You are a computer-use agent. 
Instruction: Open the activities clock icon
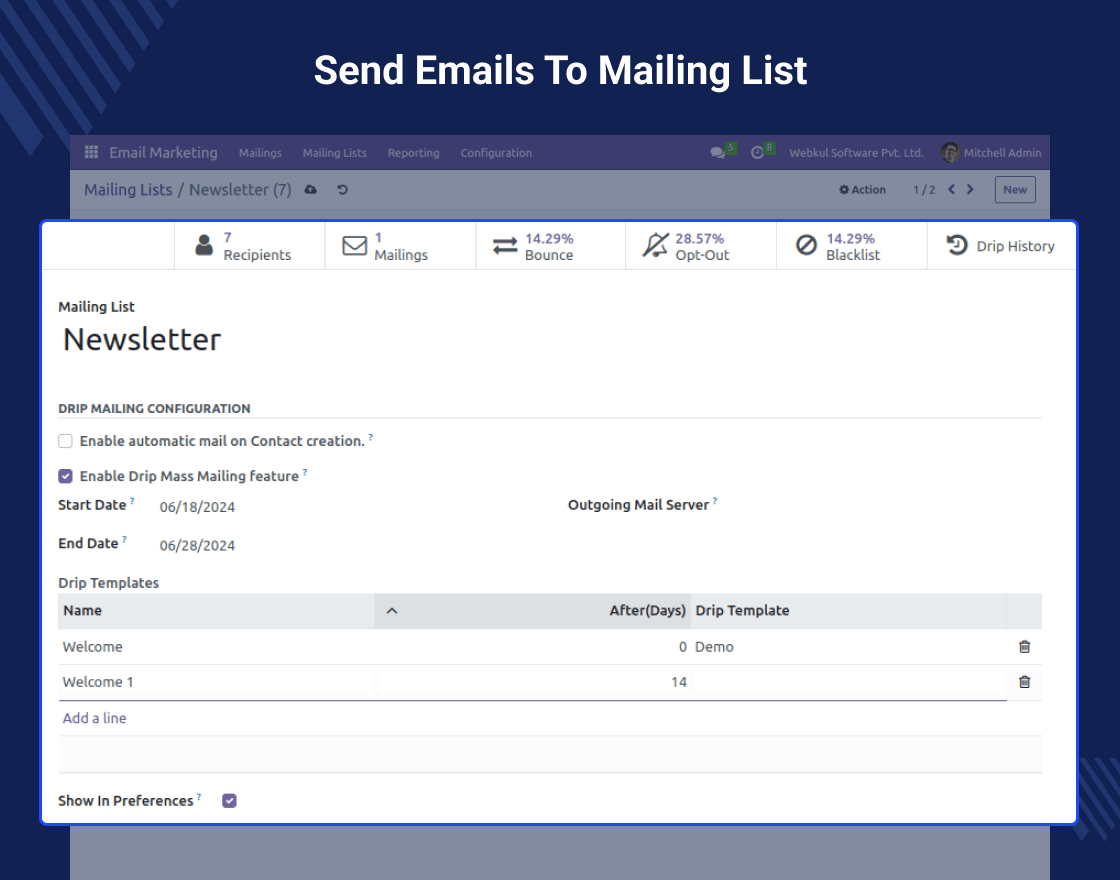[757, 153]
